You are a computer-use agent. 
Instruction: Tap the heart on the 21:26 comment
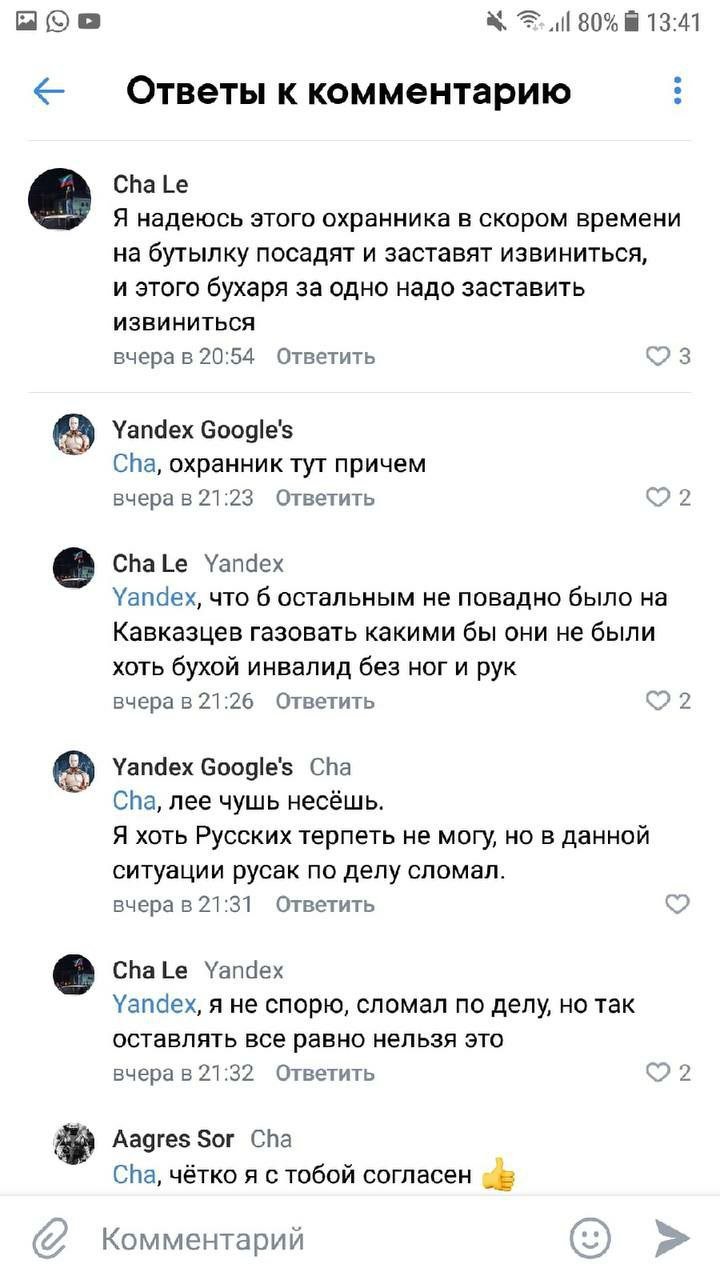(658, 701)
